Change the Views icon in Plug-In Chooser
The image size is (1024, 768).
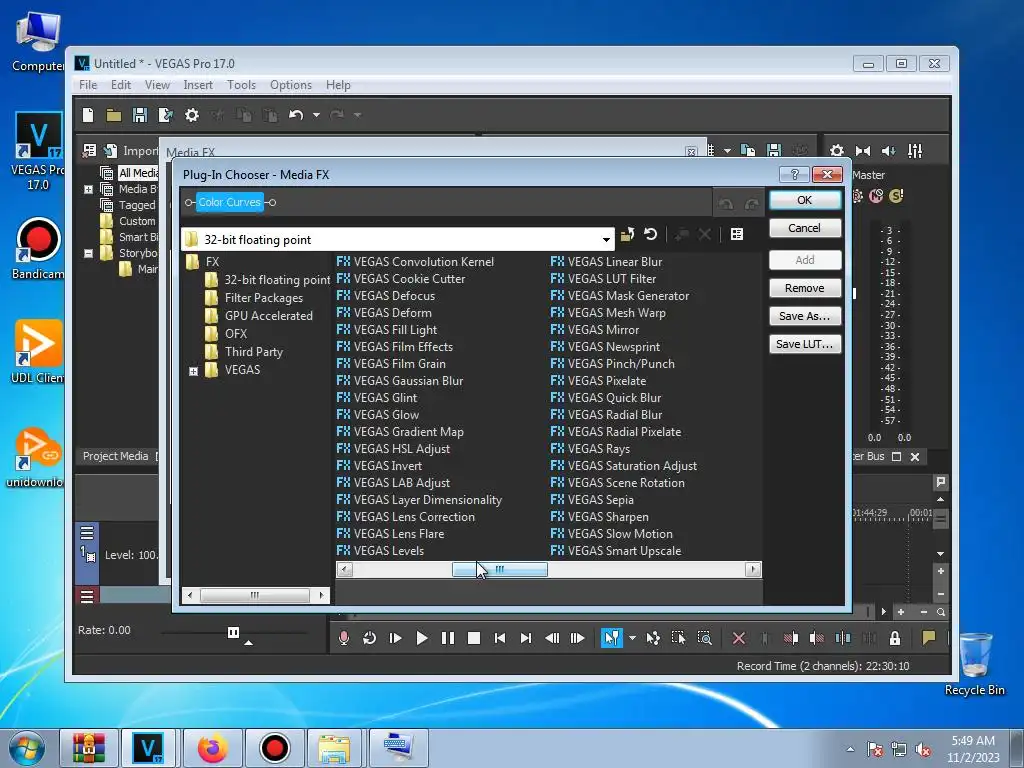coord(737,234)
